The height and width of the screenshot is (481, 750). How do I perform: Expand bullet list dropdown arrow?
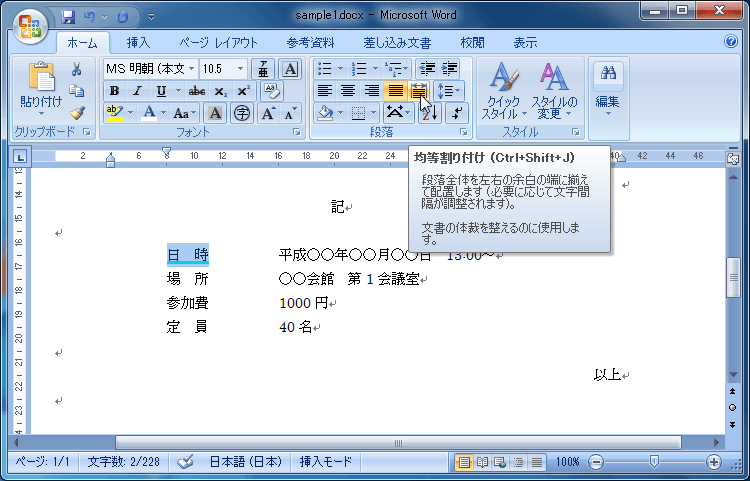click(340, 69)
